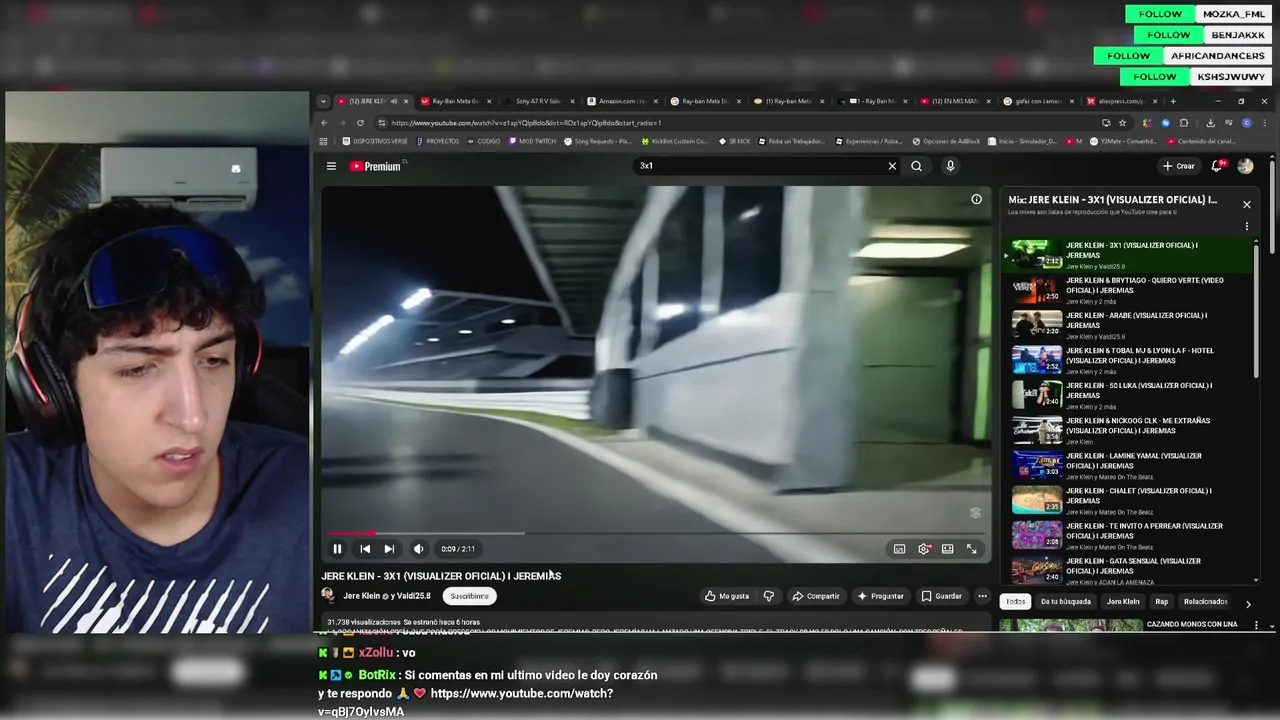Open the browser extensions puzzle icon
This screenshot has width=1280, height=720.
1184,123
